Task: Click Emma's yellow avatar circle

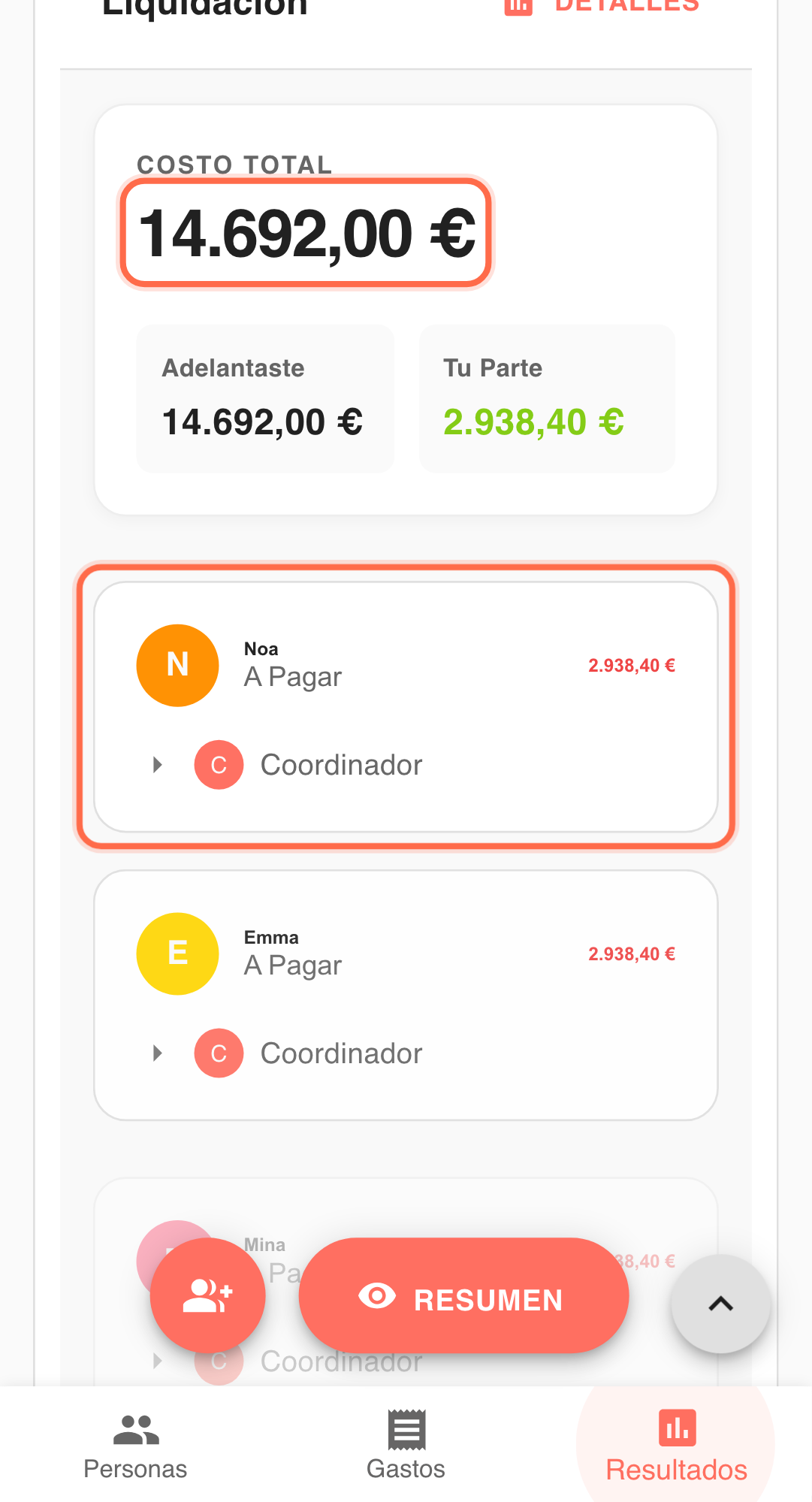Action: click(x=177, y=953)
